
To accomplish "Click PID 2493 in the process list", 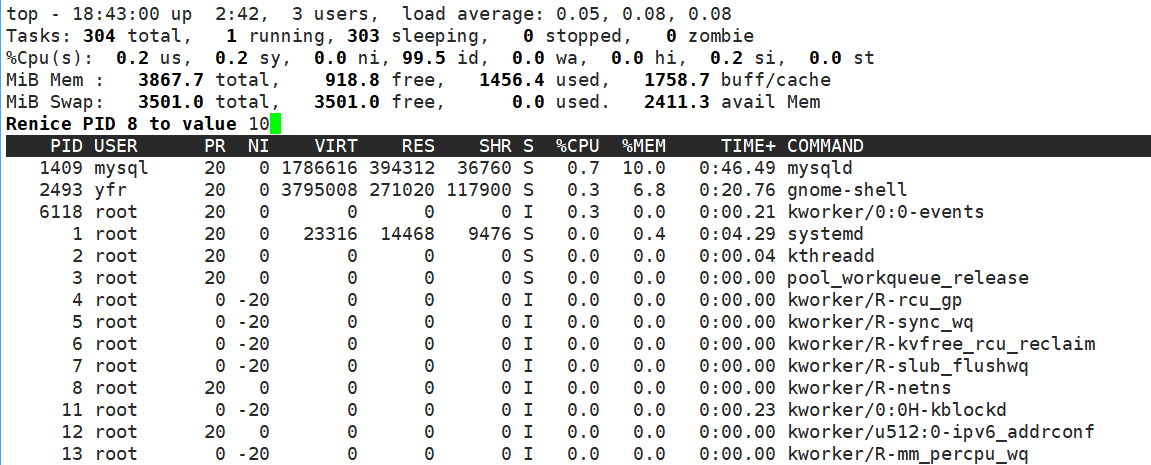I will tap(60, 190).
